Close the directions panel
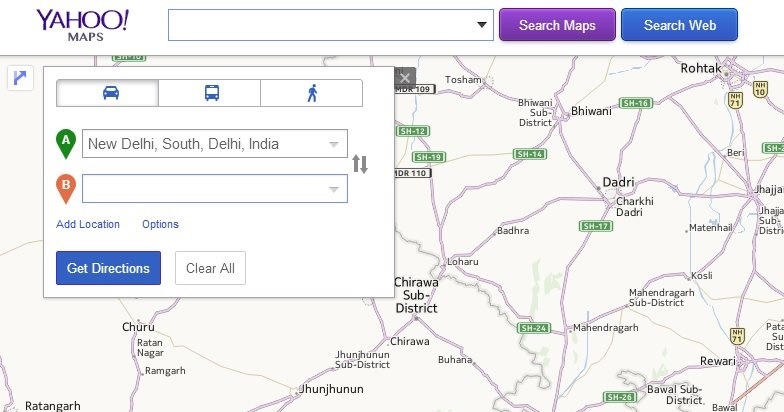 (404, 77)
